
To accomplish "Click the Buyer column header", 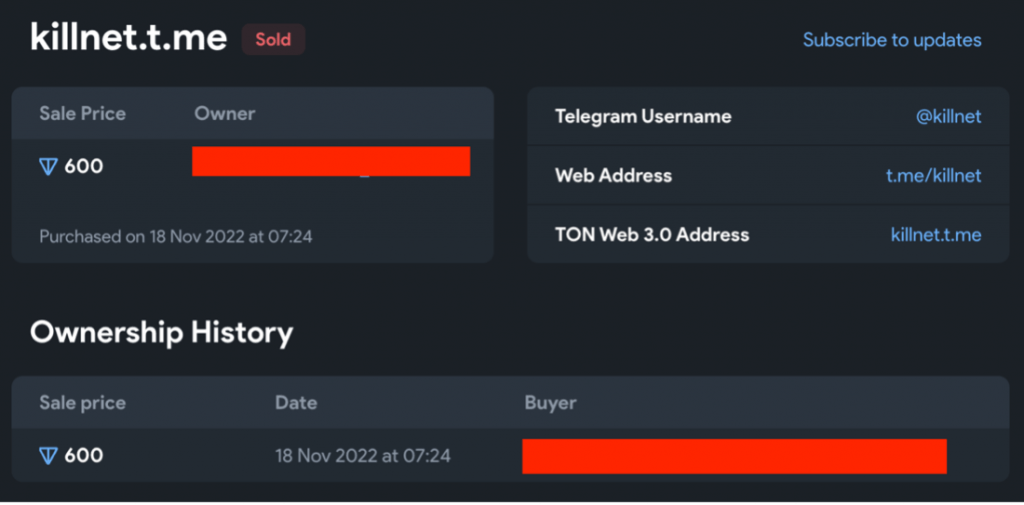I will (551, 403).
